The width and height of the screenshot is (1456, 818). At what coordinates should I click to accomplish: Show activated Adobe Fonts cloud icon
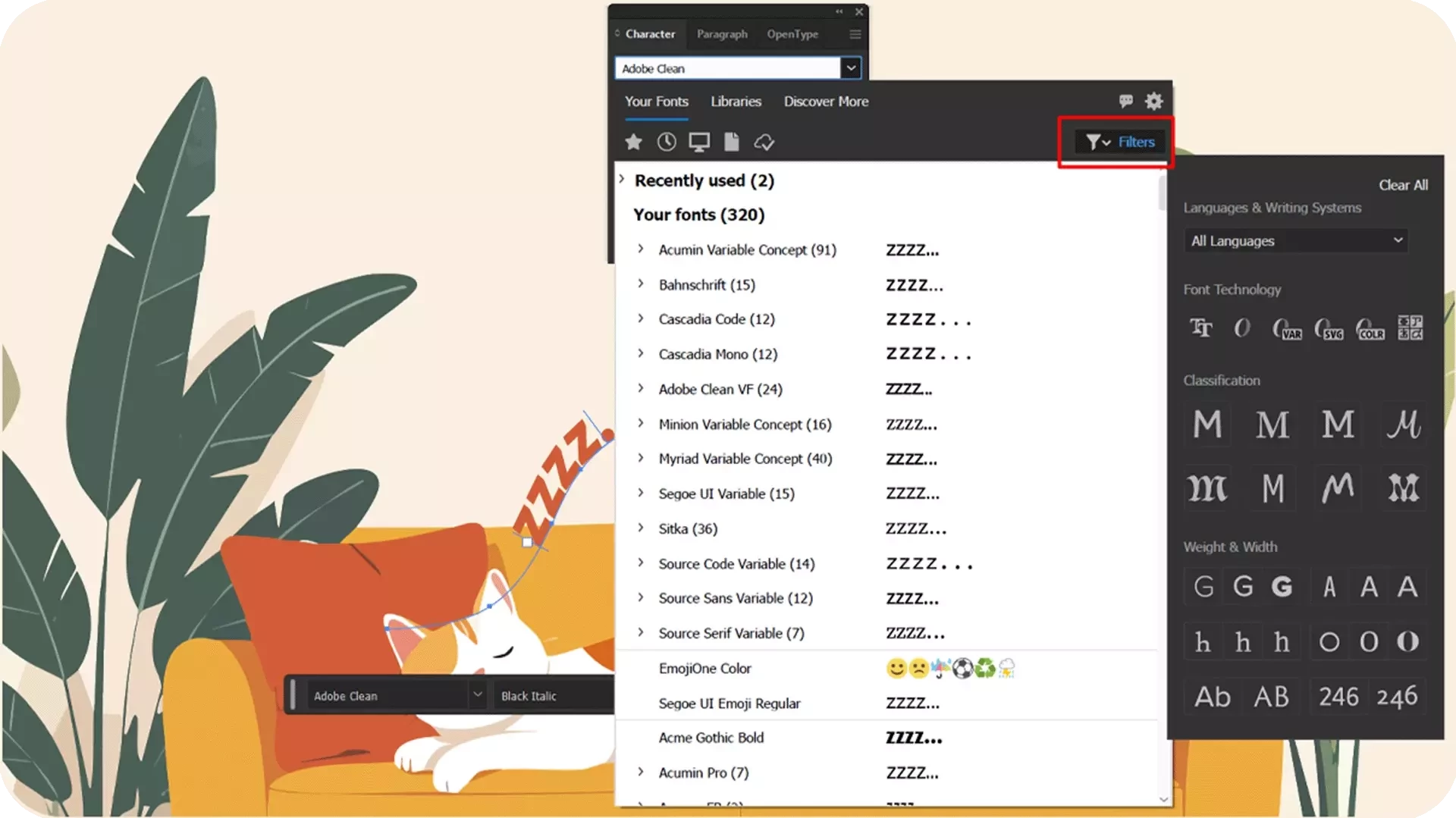764,142
